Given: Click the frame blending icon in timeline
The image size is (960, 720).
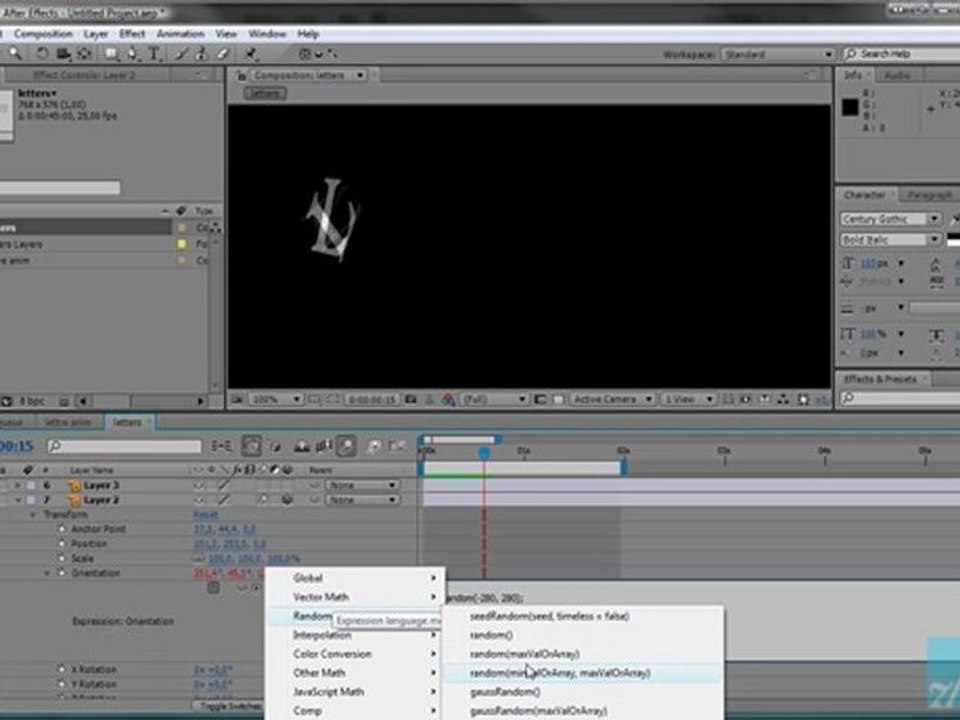Looking at the screenshot, I should (323, 446).
